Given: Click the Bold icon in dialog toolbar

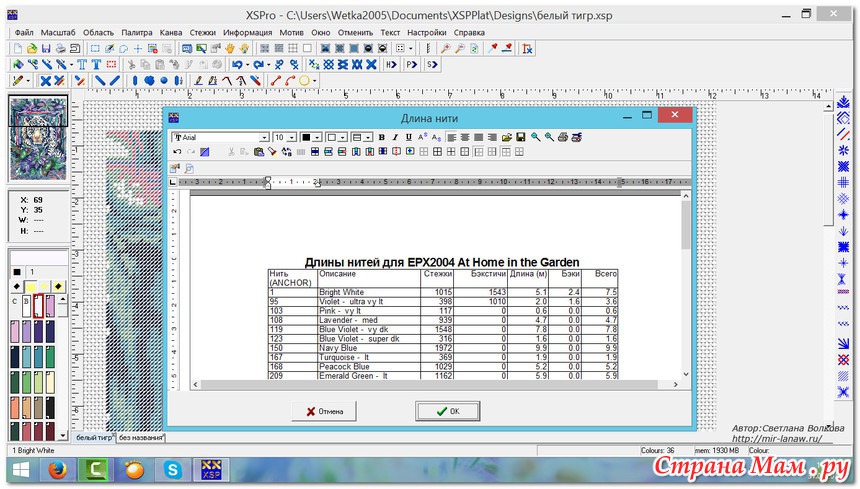Looking at the screenshot, I should (382, 137).
